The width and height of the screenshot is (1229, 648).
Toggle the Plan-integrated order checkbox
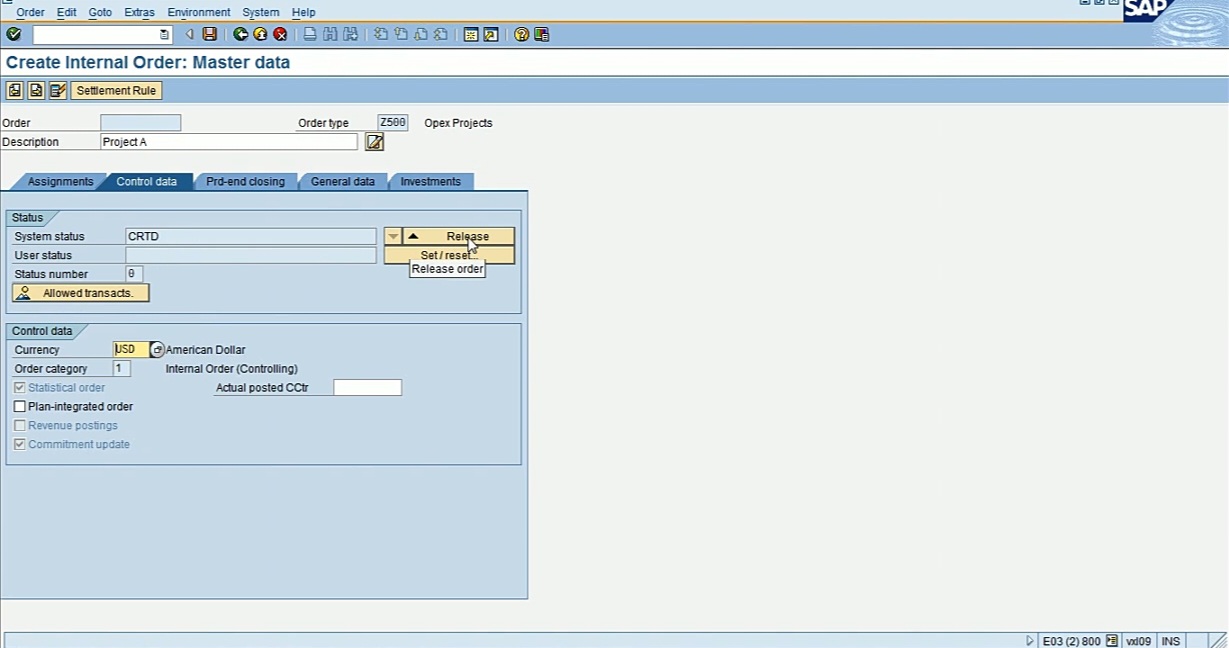(x=20, y=407)
